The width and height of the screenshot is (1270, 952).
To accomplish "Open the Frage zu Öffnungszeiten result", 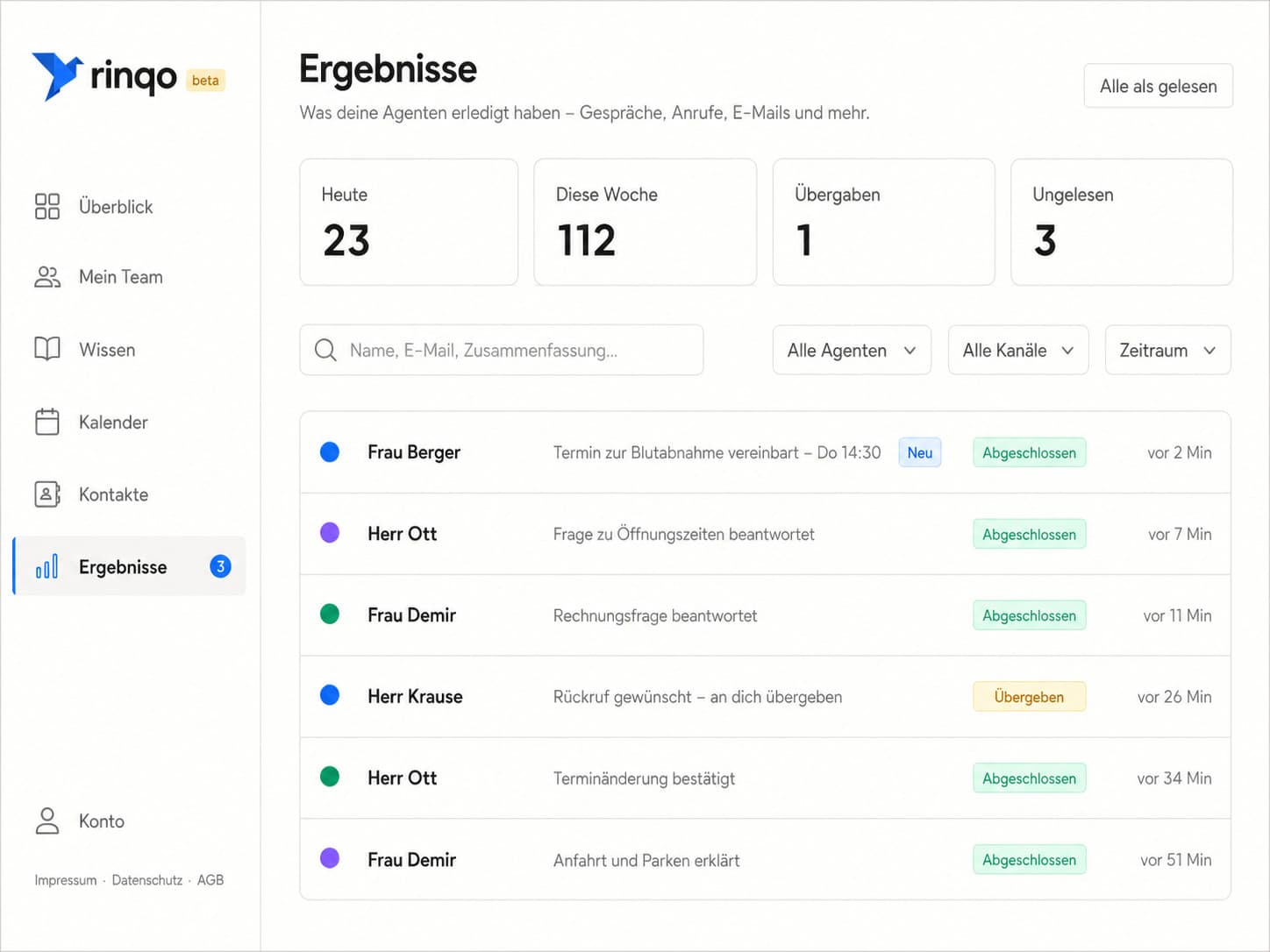I will click(765, 534).
